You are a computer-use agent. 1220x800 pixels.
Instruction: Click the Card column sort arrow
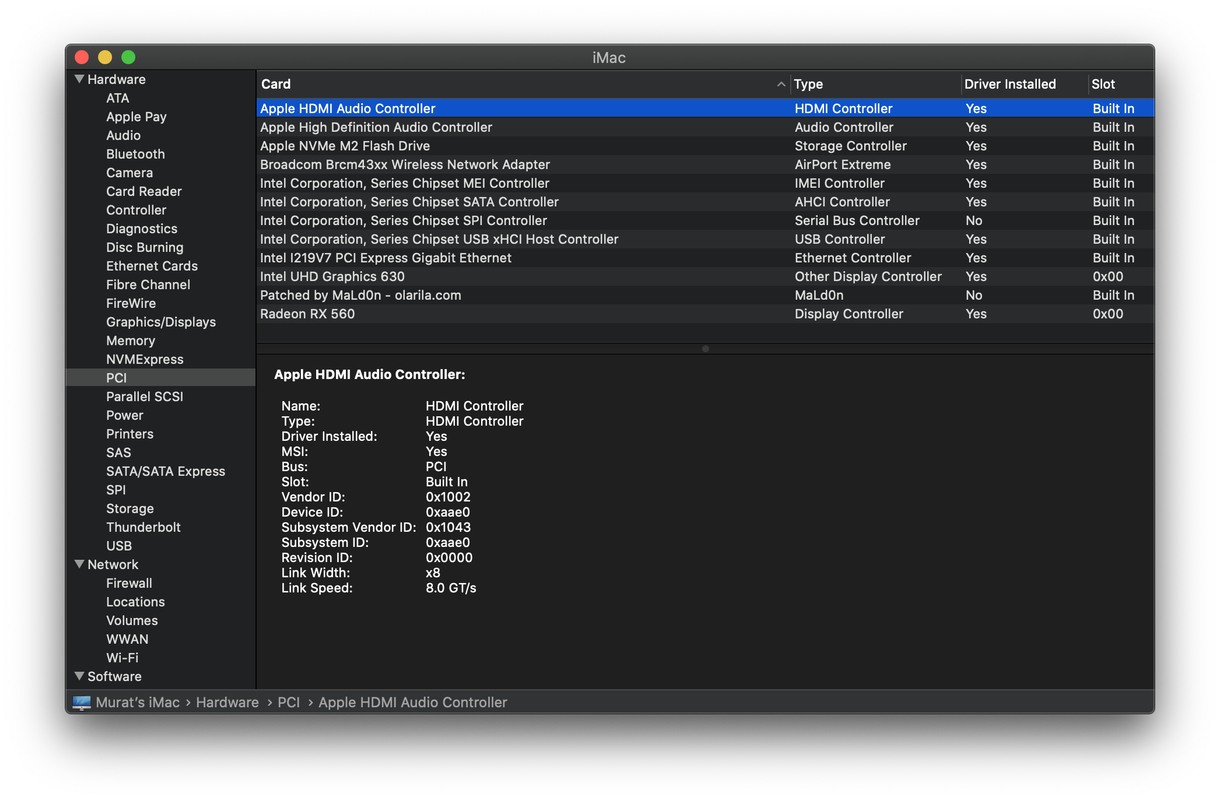781,84
